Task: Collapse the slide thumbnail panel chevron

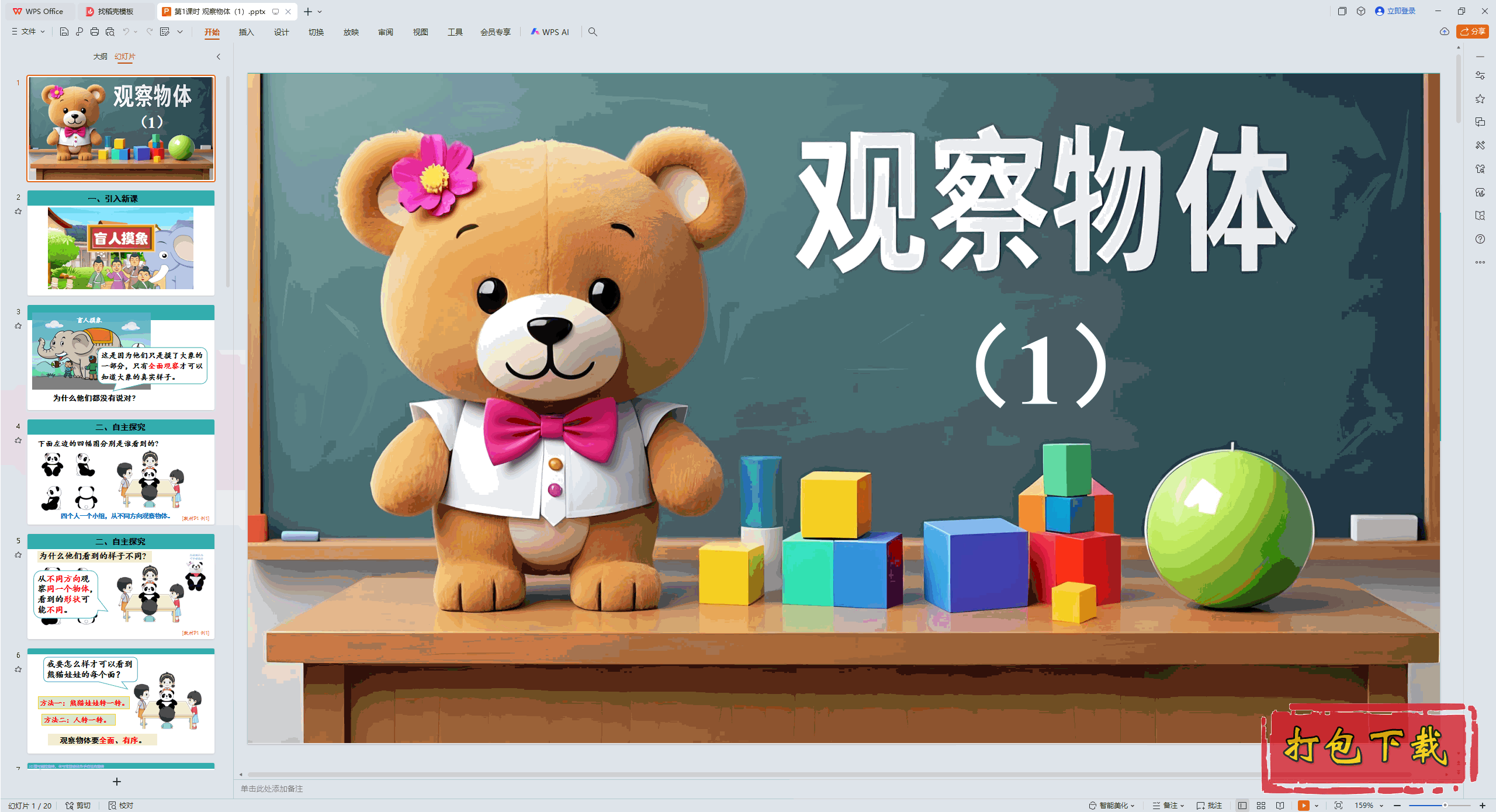Action: (219, 57)
